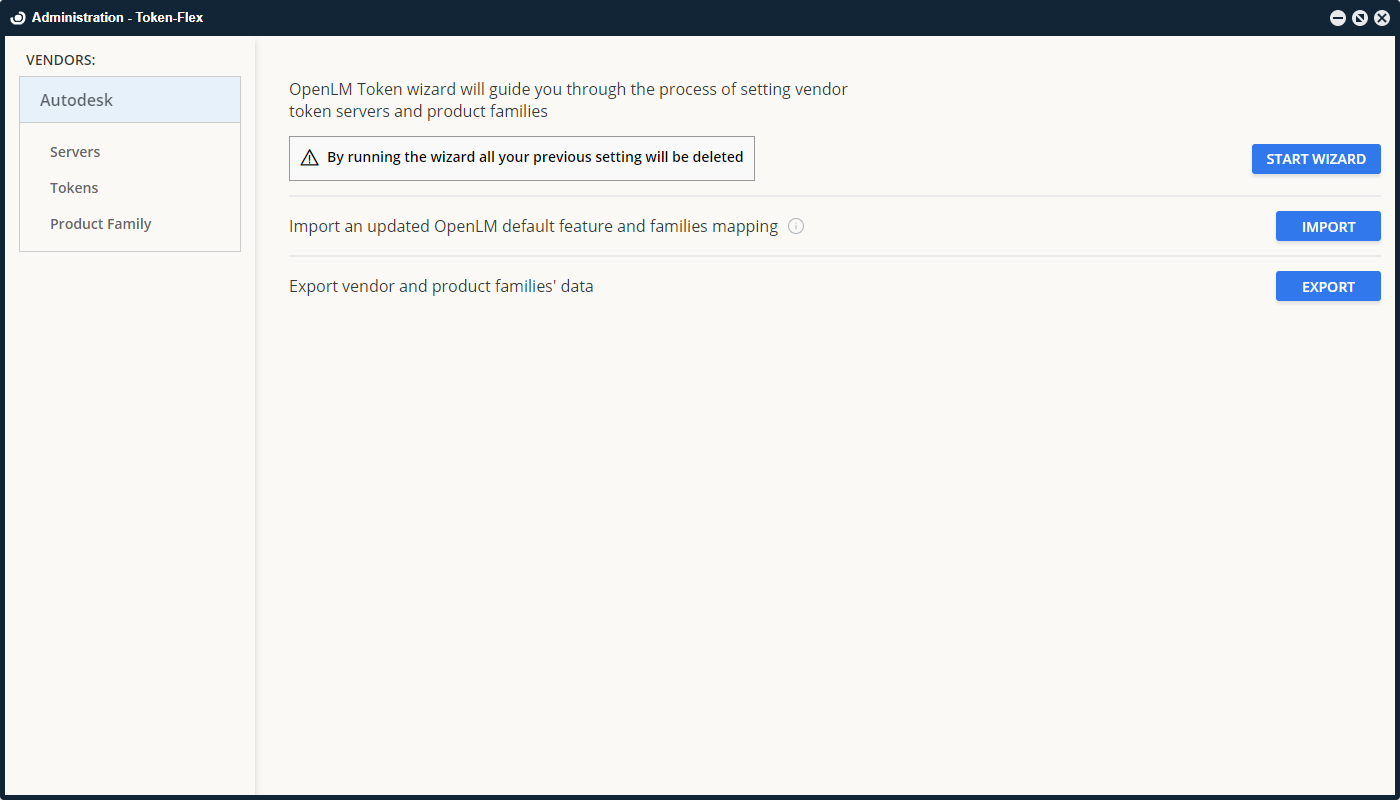Click the settings-deletion warning message box
Screen dimensions: 1400x800
(x=521, y=158)
